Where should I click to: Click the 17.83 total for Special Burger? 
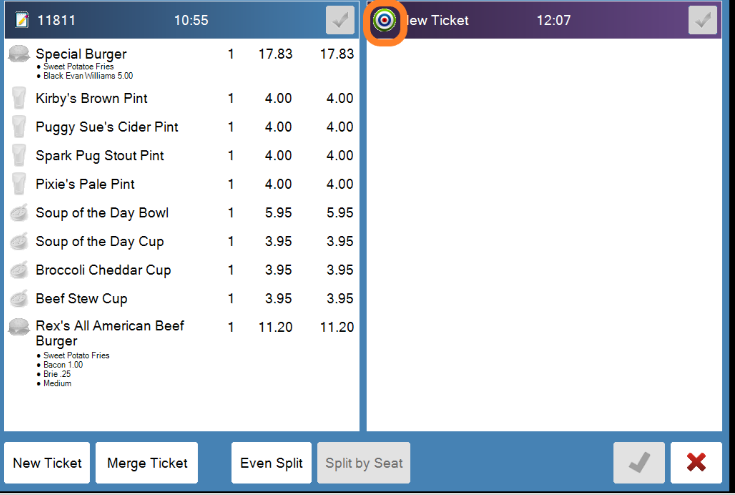coord(337,54)
